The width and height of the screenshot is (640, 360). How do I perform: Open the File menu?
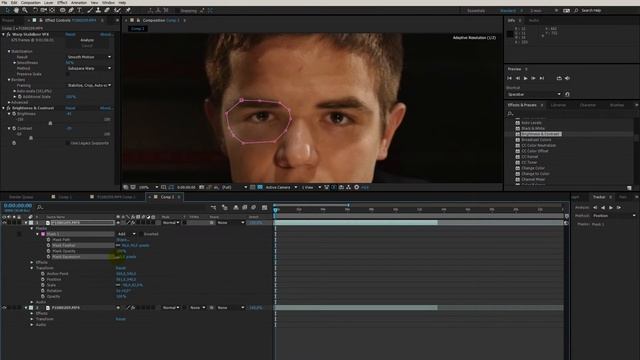(4, 2)
